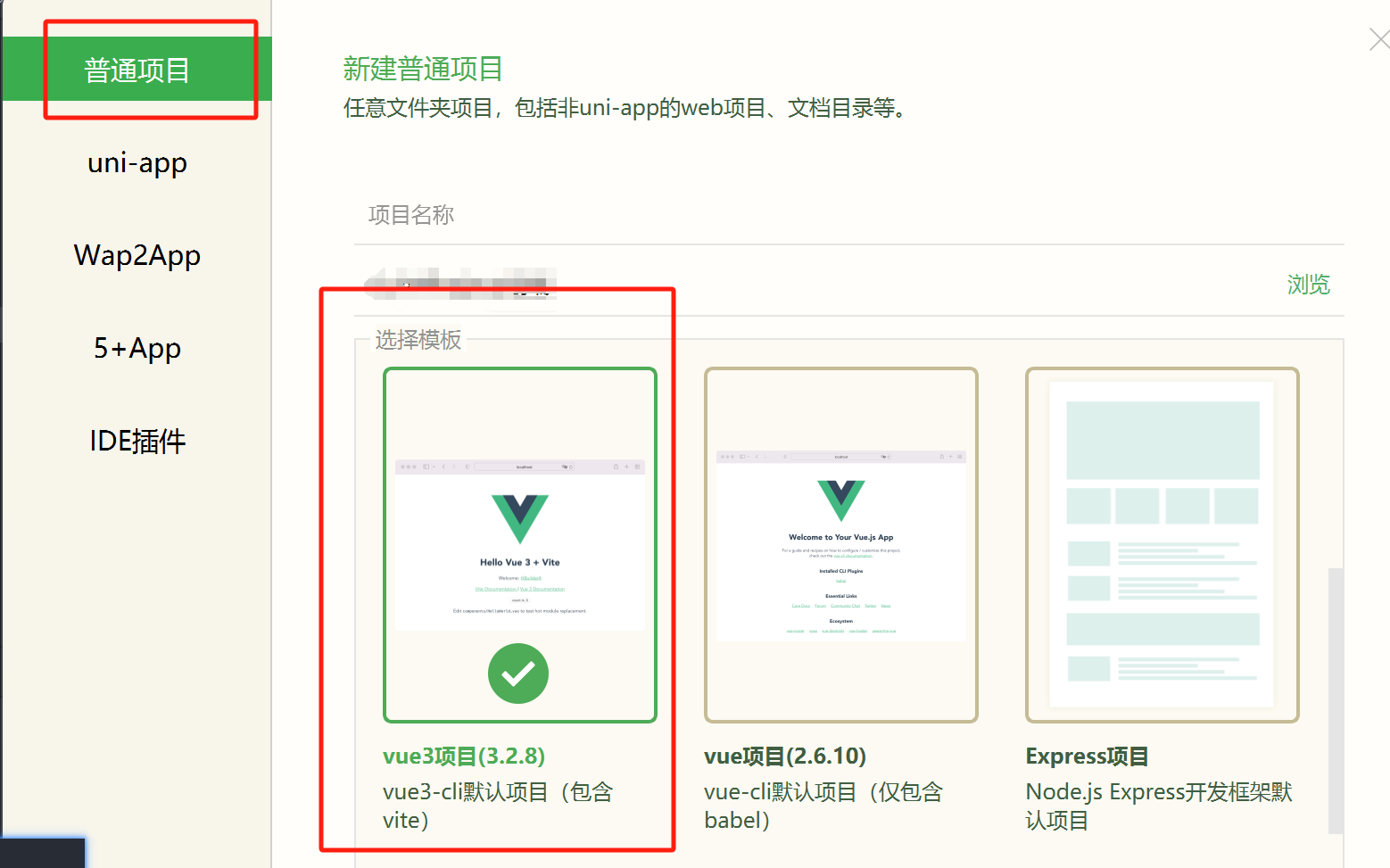Choose the Express项目 template thumbnail
The width and height of the screenshot is (1390, 868).
pos(1162,545)
